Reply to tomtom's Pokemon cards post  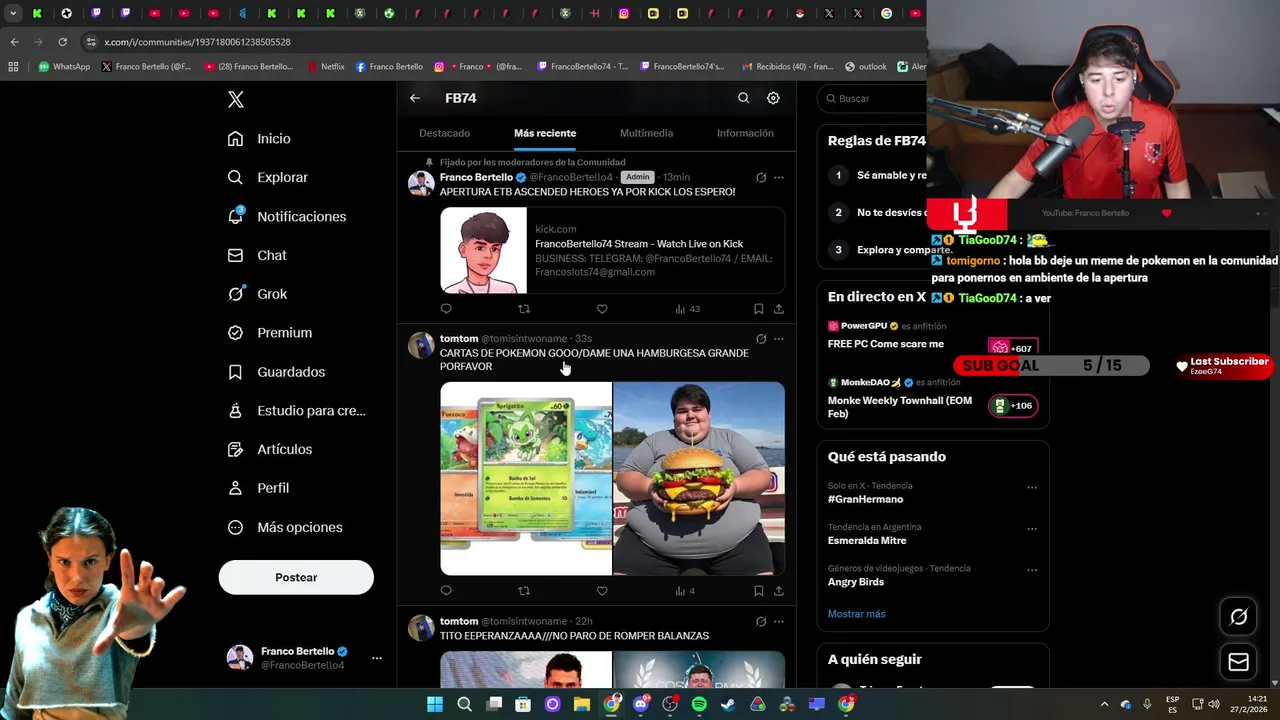pyautogui.click(x=446, y=591)
